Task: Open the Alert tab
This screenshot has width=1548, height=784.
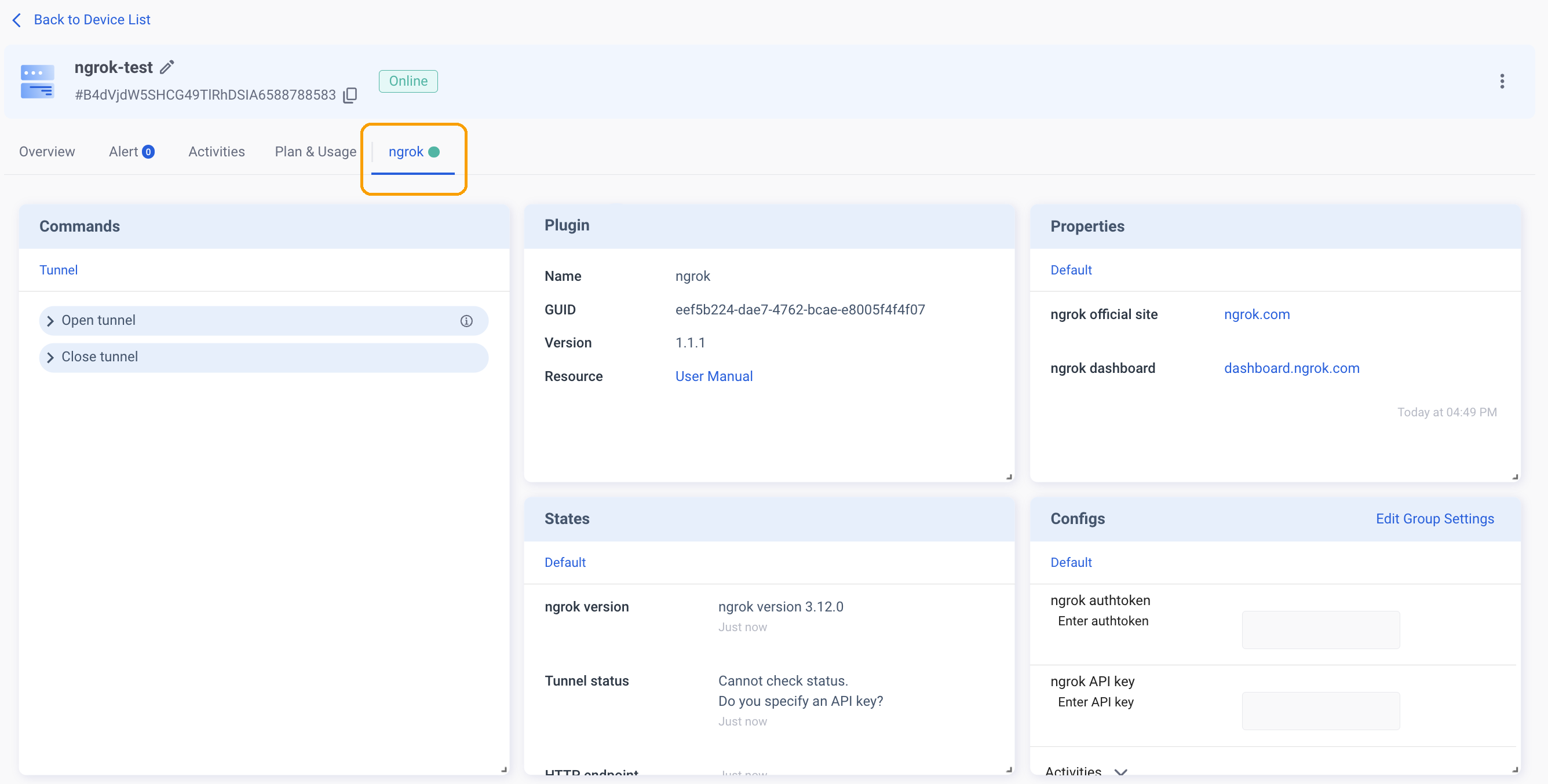Action: pyautogui.click(x=132, y=152)
